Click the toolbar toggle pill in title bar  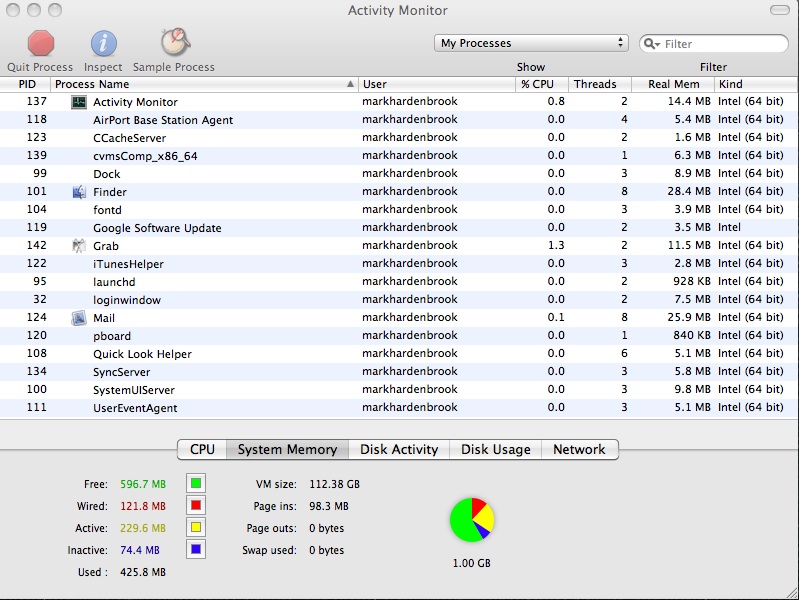pyautogui.click(x=780, y=10)
